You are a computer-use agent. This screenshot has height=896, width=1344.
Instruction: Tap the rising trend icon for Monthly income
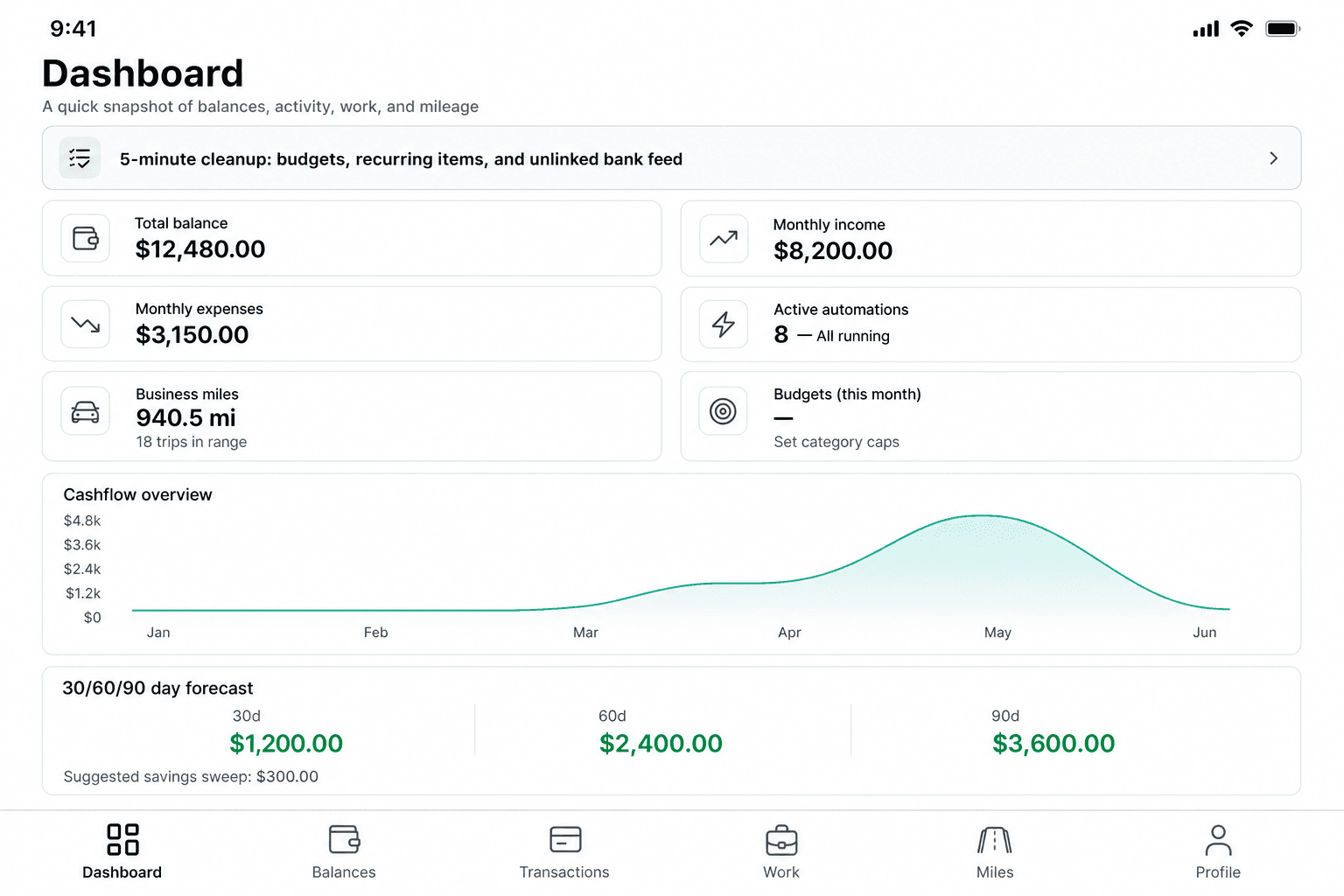coord(724,239)
